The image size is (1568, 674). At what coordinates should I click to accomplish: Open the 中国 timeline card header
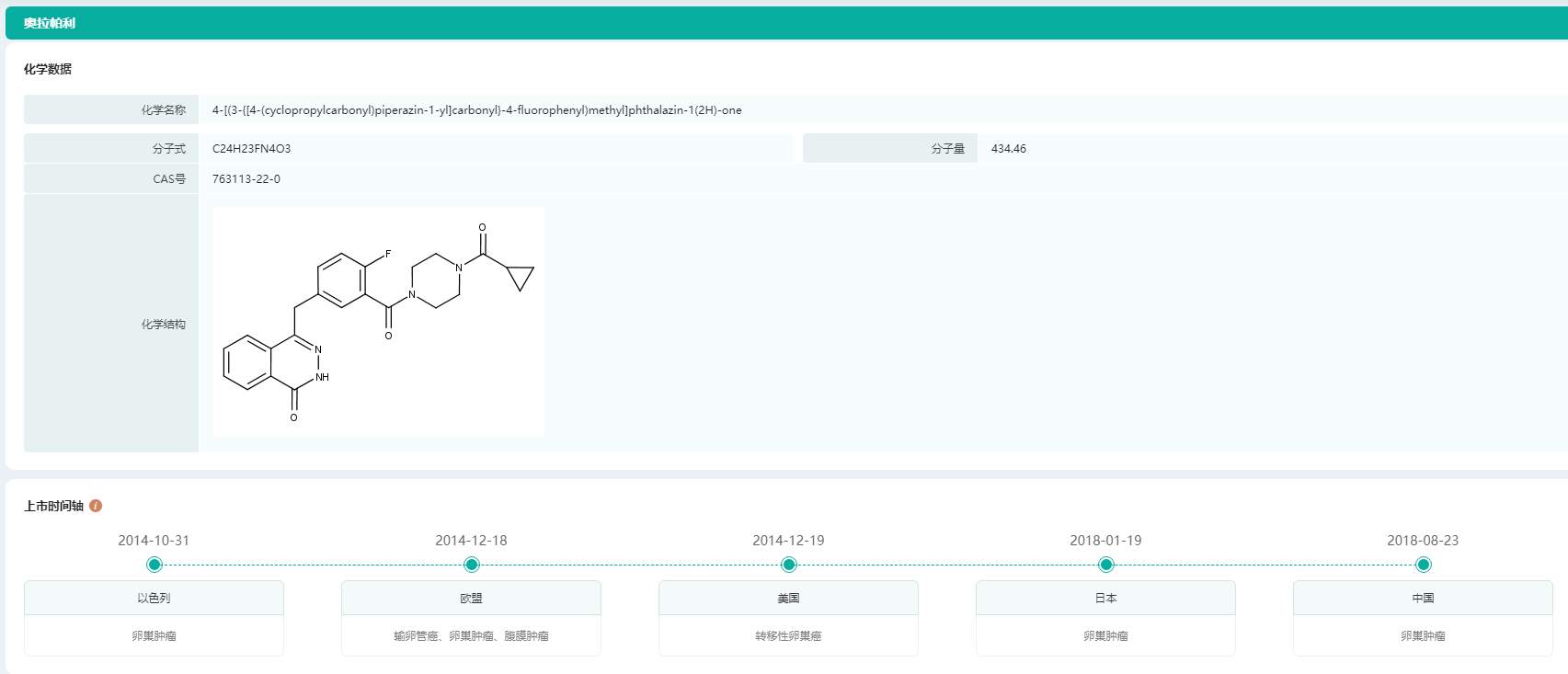[x=1423, y=598]
